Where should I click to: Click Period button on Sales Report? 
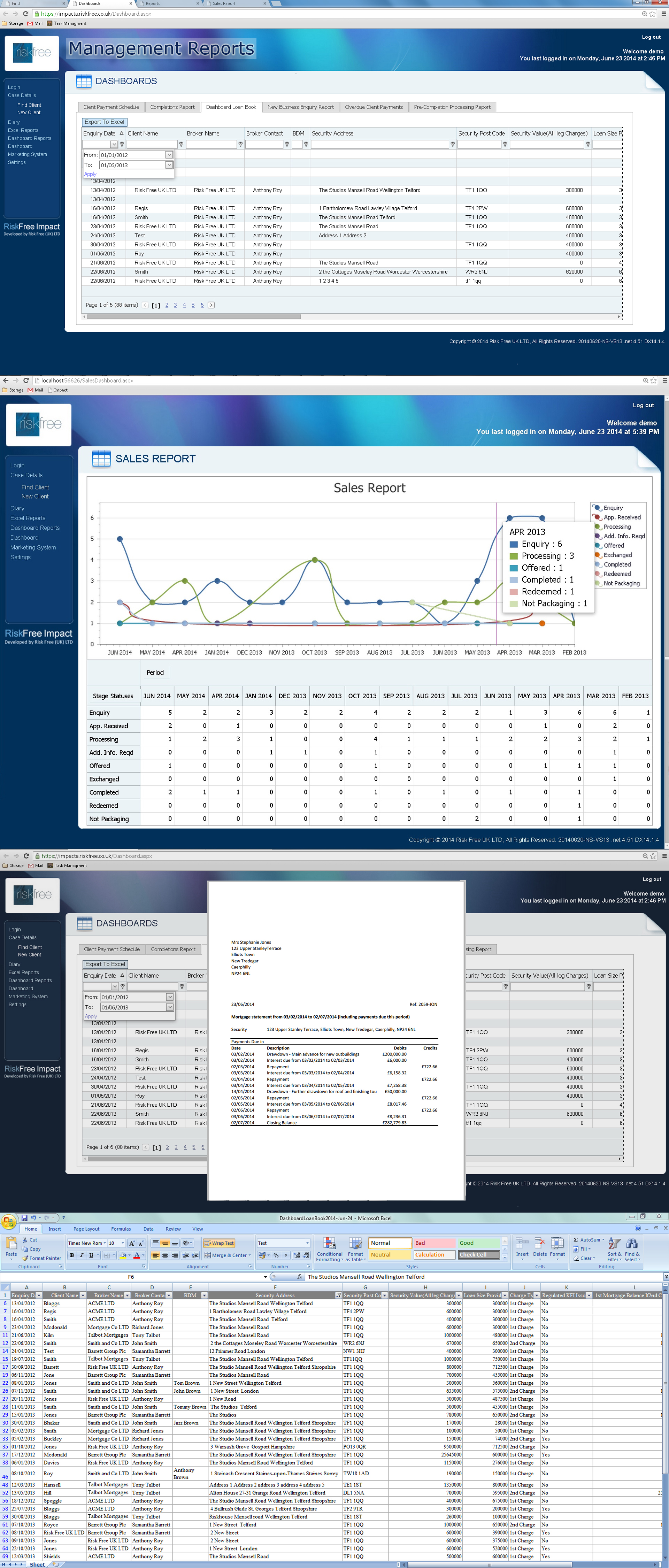pos(155,672)
